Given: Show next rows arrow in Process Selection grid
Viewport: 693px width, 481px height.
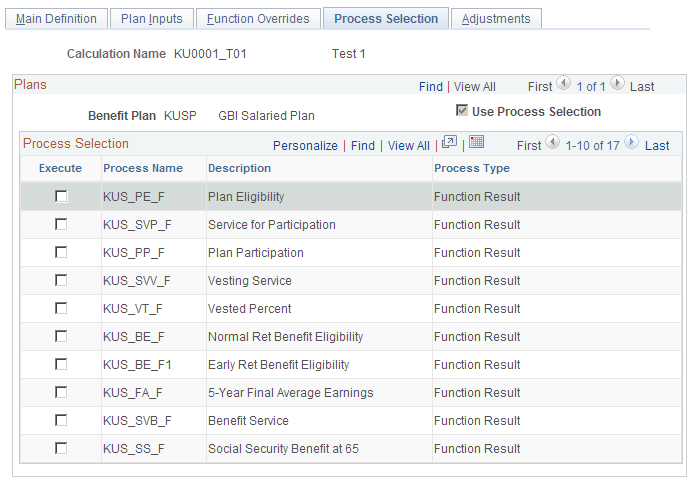Looking at the screenshot, I should 632,142.
